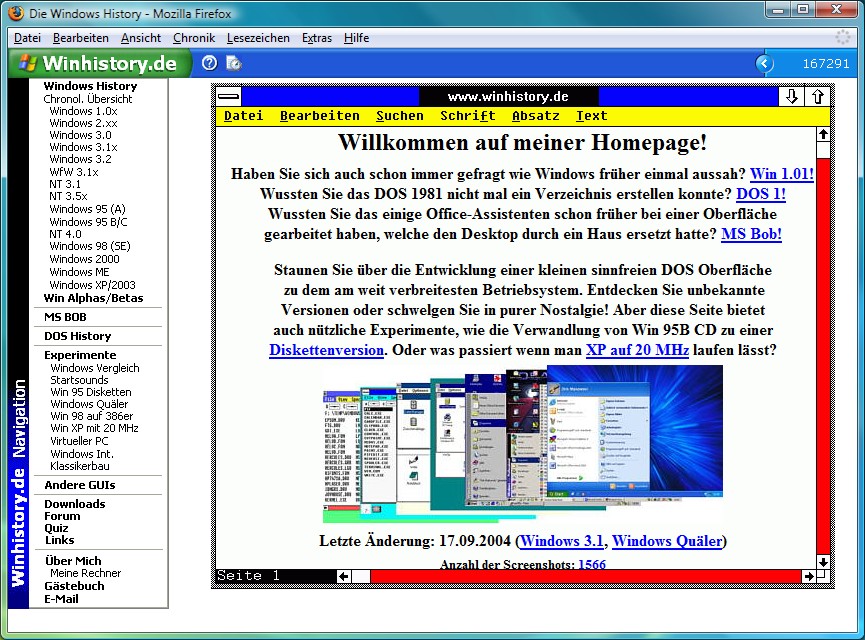865x640 pixels.
Task: Open 'Startsounds' under Experimente
Action: (x=79, y=380)
